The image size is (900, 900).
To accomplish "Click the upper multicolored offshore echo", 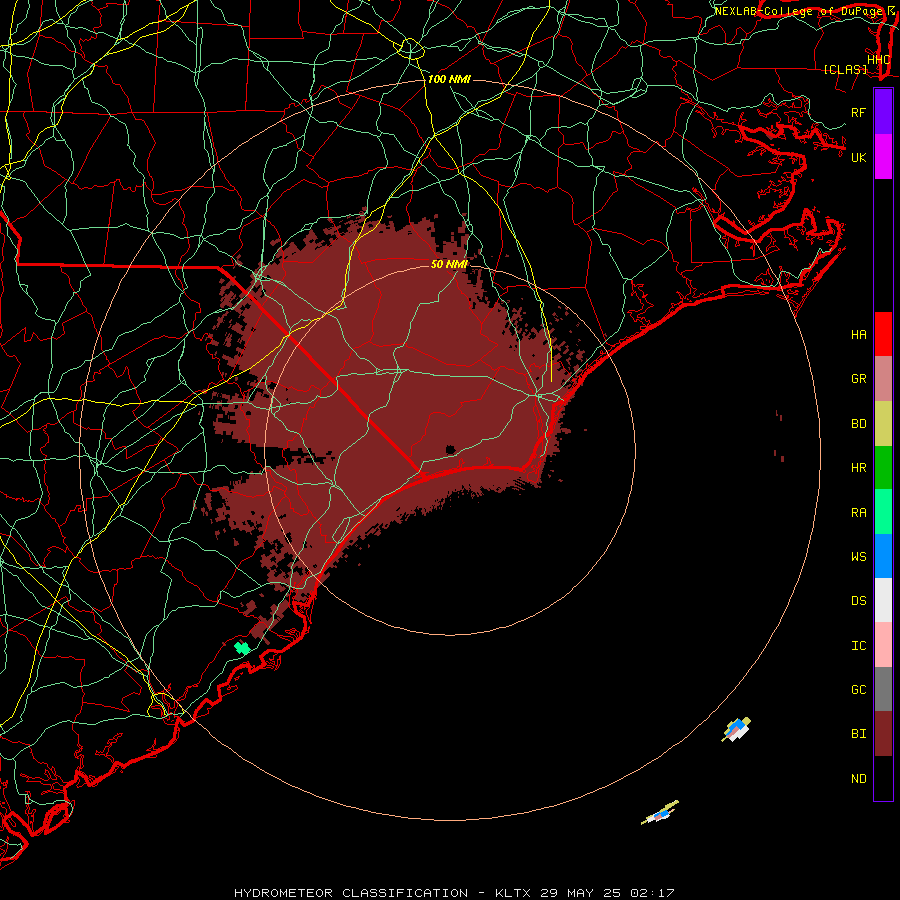I will tap(736, 729).
